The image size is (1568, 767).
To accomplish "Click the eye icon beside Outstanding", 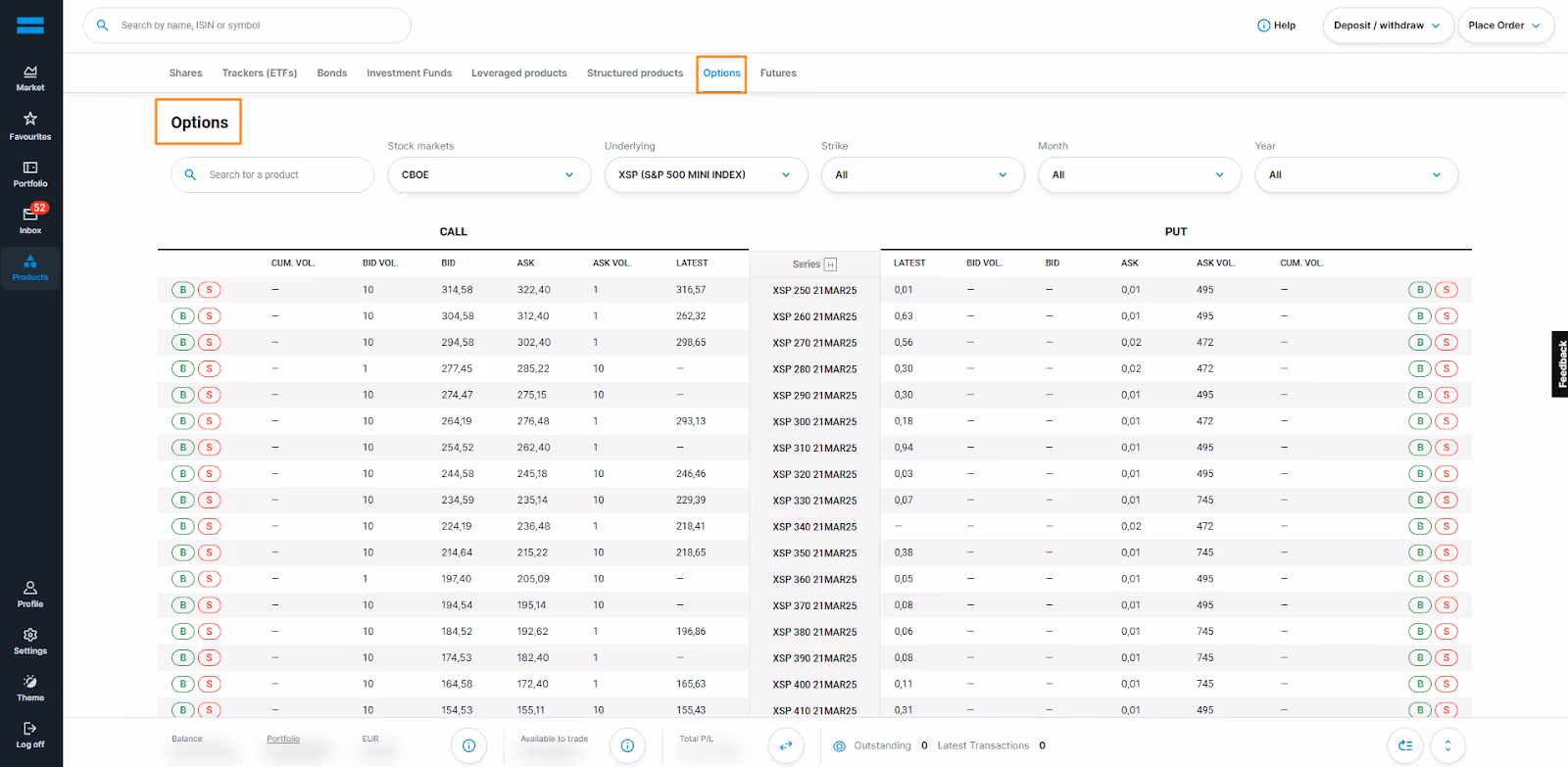I will pyautogui.click(x=839, y=745).
